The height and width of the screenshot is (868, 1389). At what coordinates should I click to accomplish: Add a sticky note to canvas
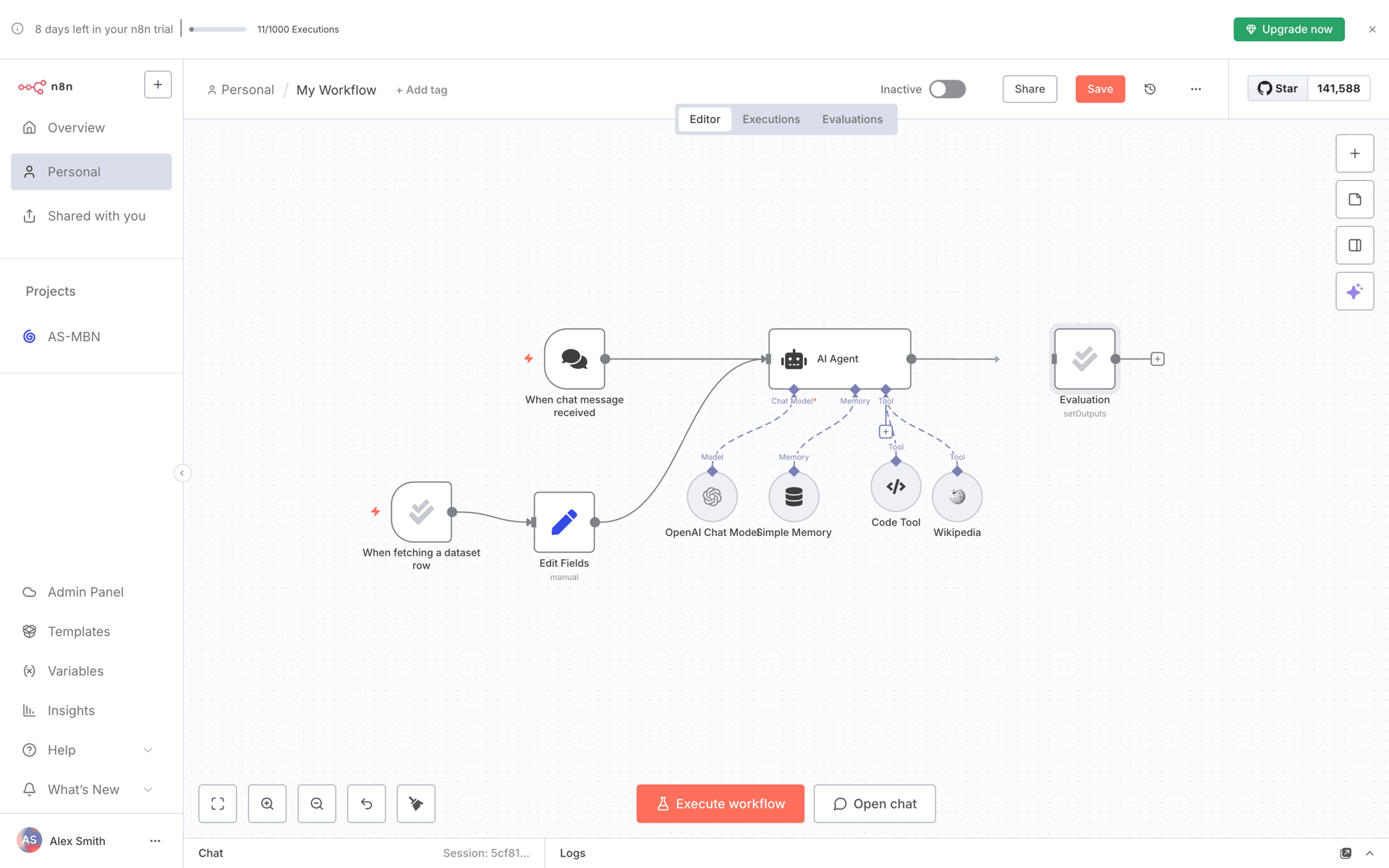point(1354,200)
